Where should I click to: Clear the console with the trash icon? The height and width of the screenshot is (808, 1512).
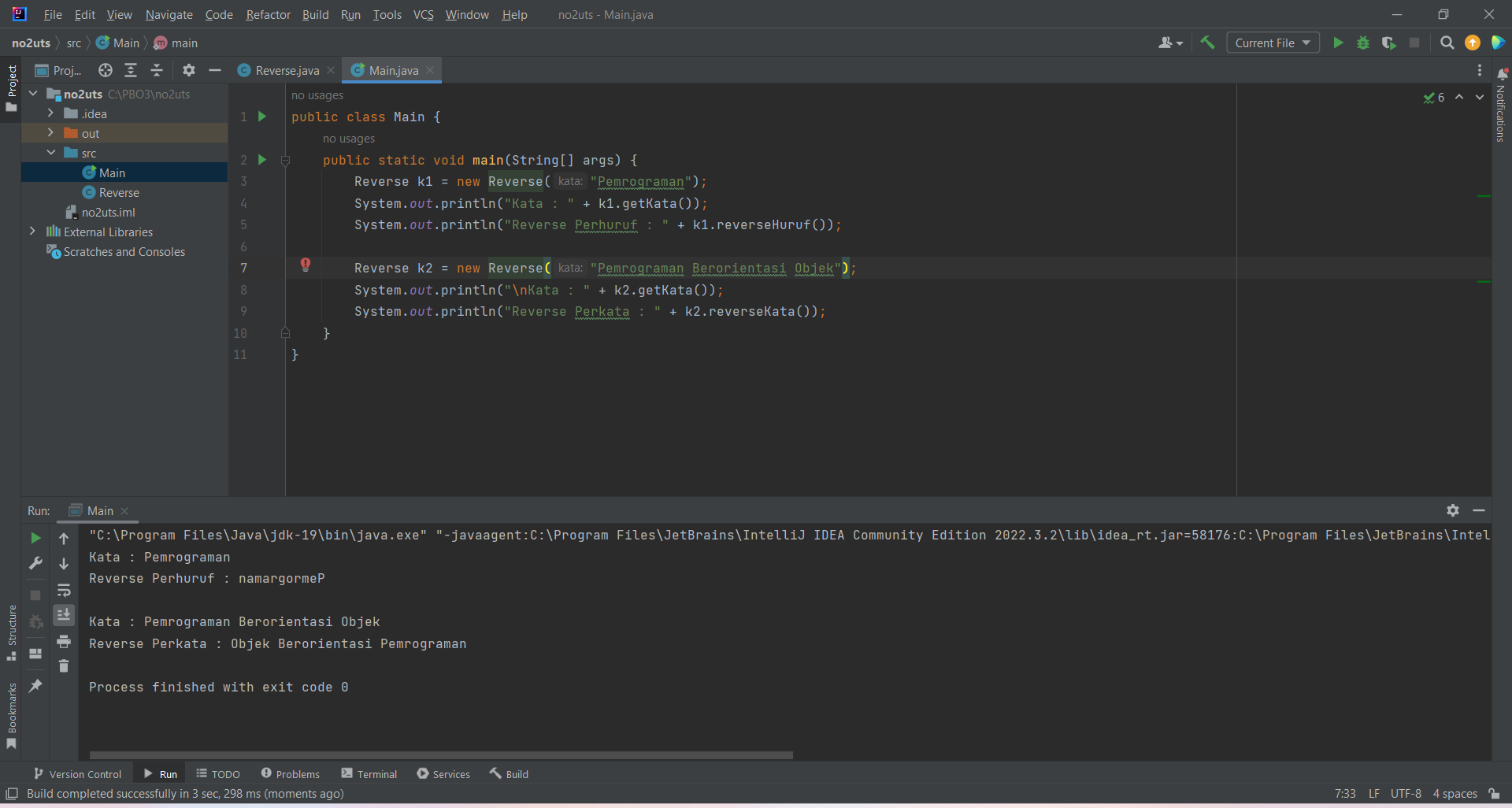64,665
